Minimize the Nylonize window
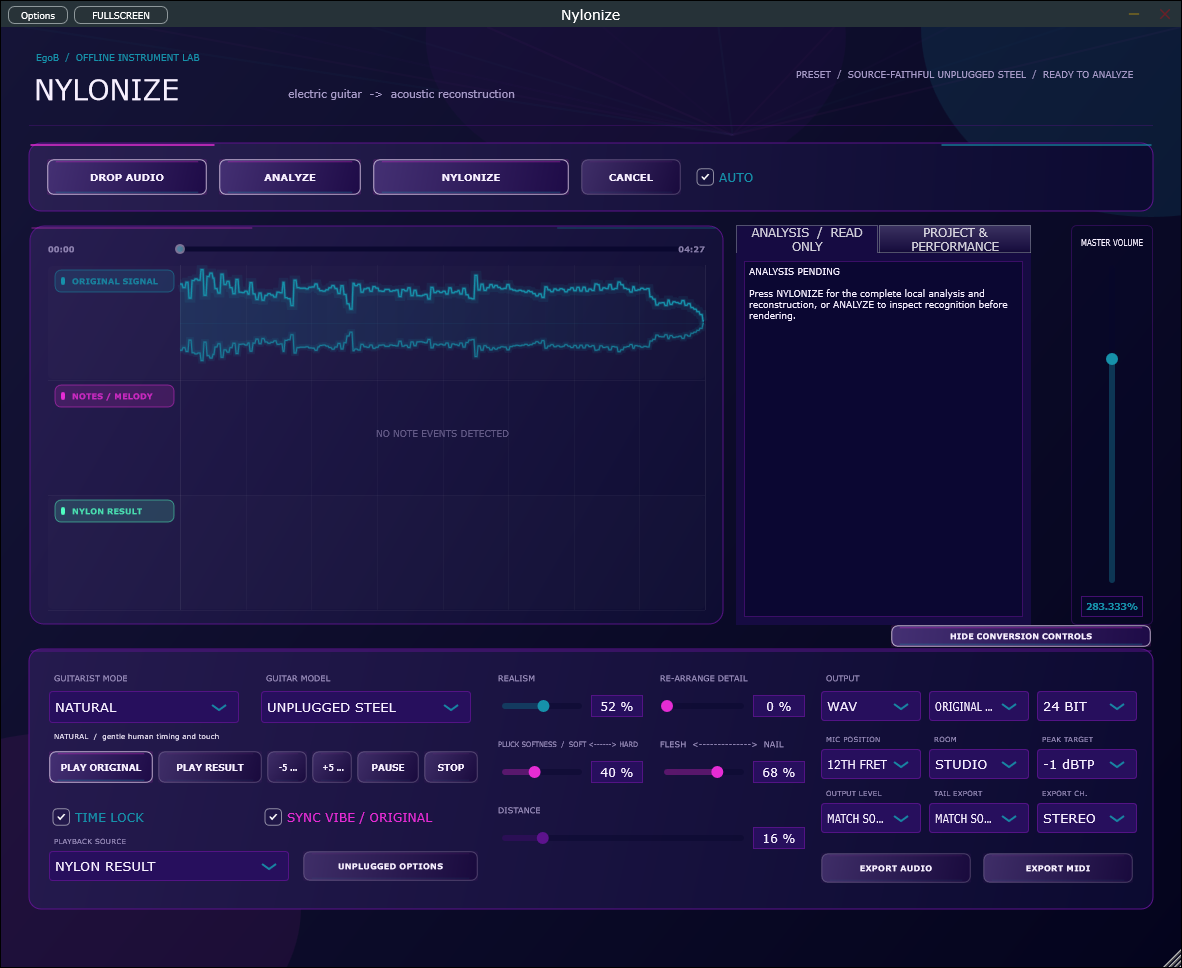 (x=1134, y=14)
